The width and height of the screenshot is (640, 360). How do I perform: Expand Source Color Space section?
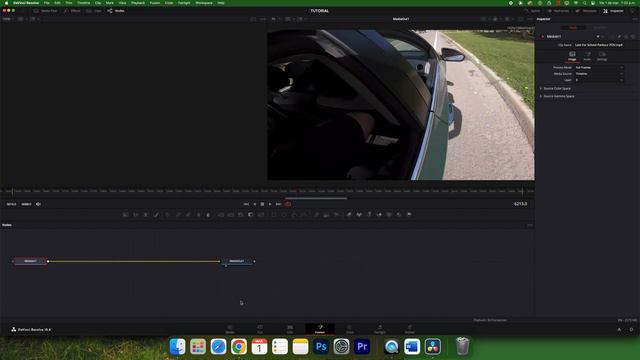(x=557, y=89)
